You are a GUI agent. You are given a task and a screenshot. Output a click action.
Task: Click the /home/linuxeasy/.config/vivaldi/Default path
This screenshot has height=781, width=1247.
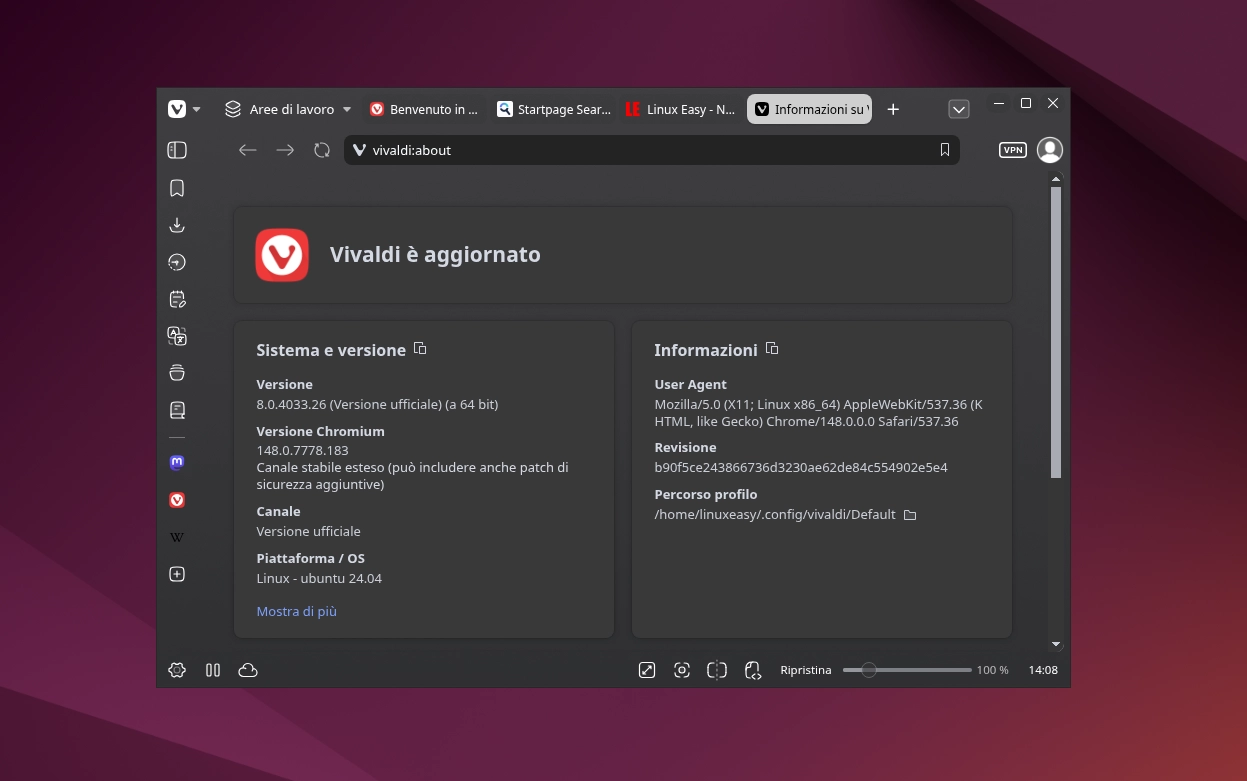coord(775,515)
